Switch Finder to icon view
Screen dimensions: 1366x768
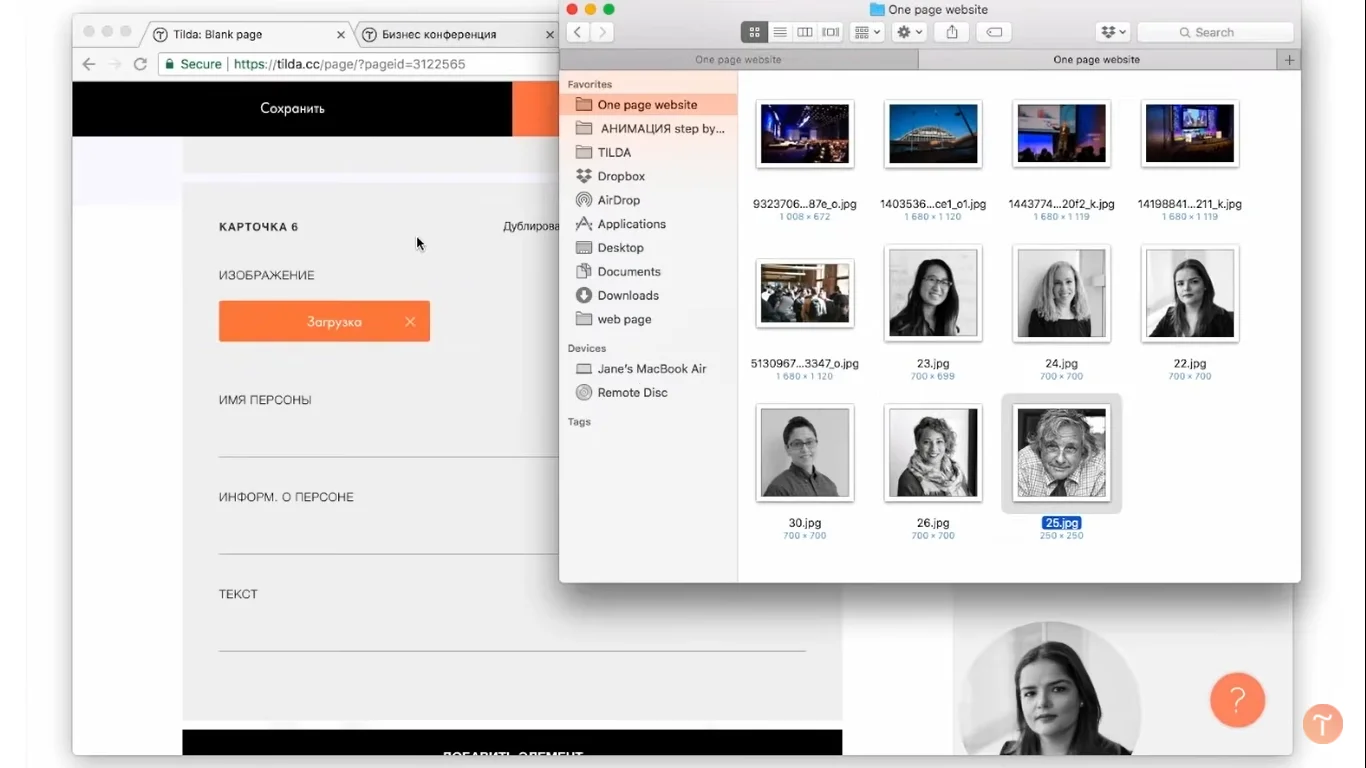pos(754,32)
